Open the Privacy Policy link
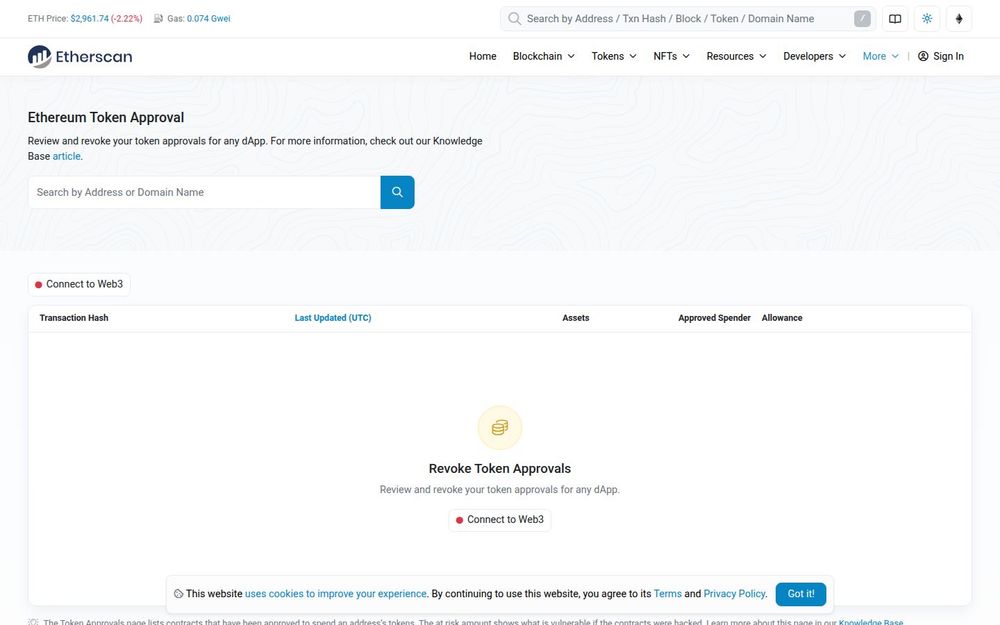 click(734, 594)
